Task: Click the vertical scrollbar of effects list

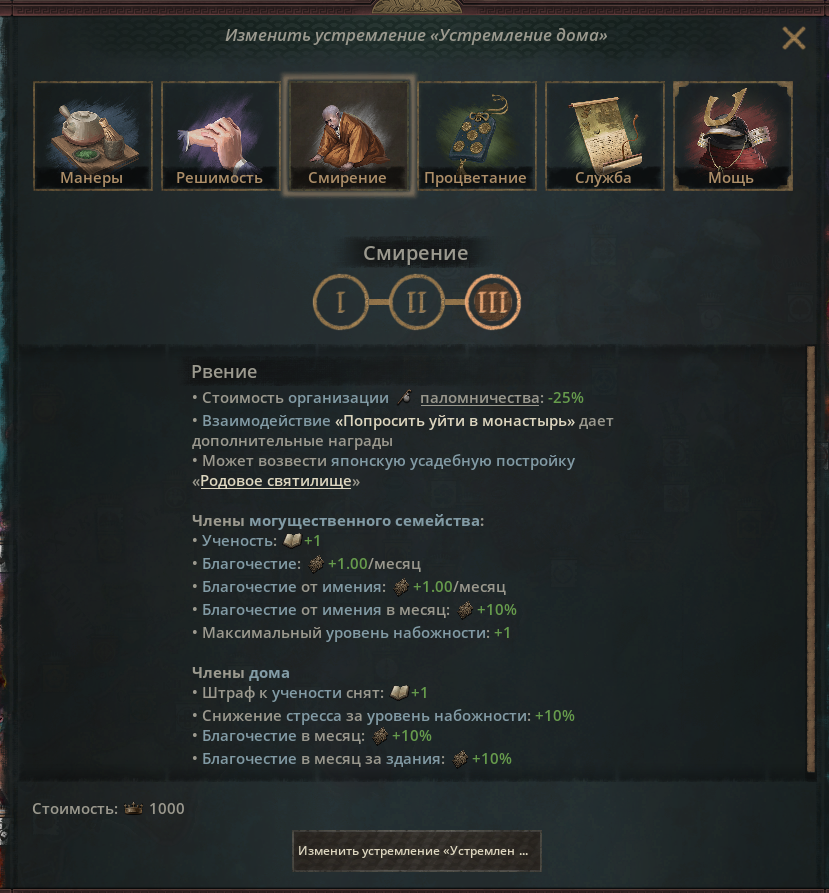Action: pyautogui.click(x=811, y=559)
